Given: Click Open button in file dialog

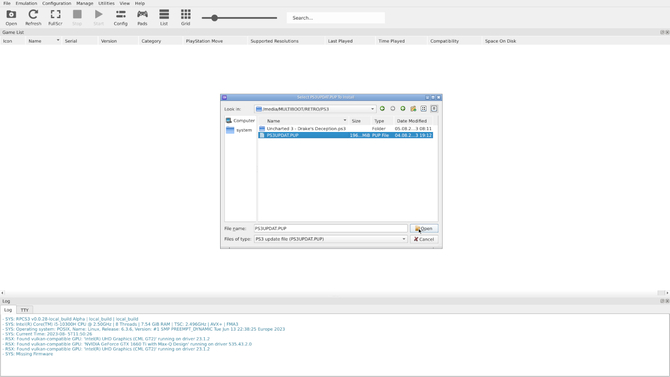Looking at the screenshot, I should click(x=424, y=229).
